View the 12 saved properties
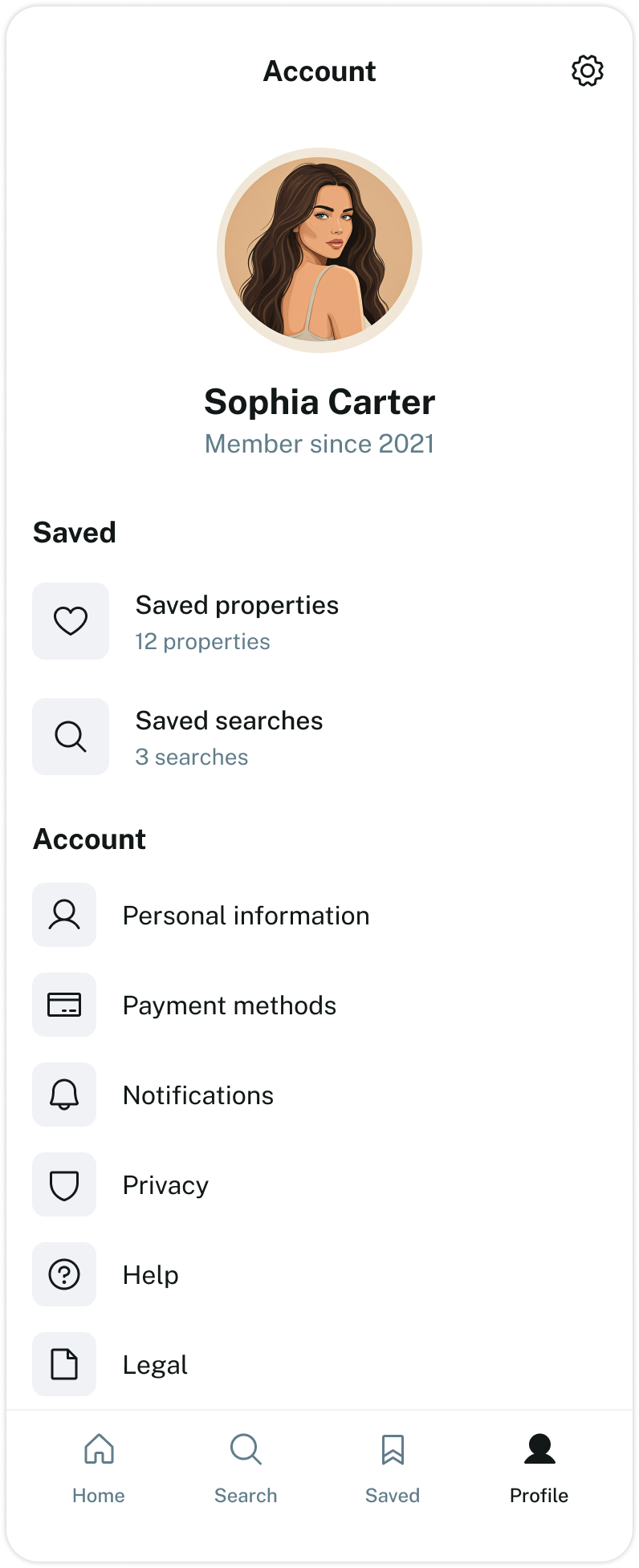This screenshot has width=639, height=1568. pyautogui.click(x=319, y=621)
